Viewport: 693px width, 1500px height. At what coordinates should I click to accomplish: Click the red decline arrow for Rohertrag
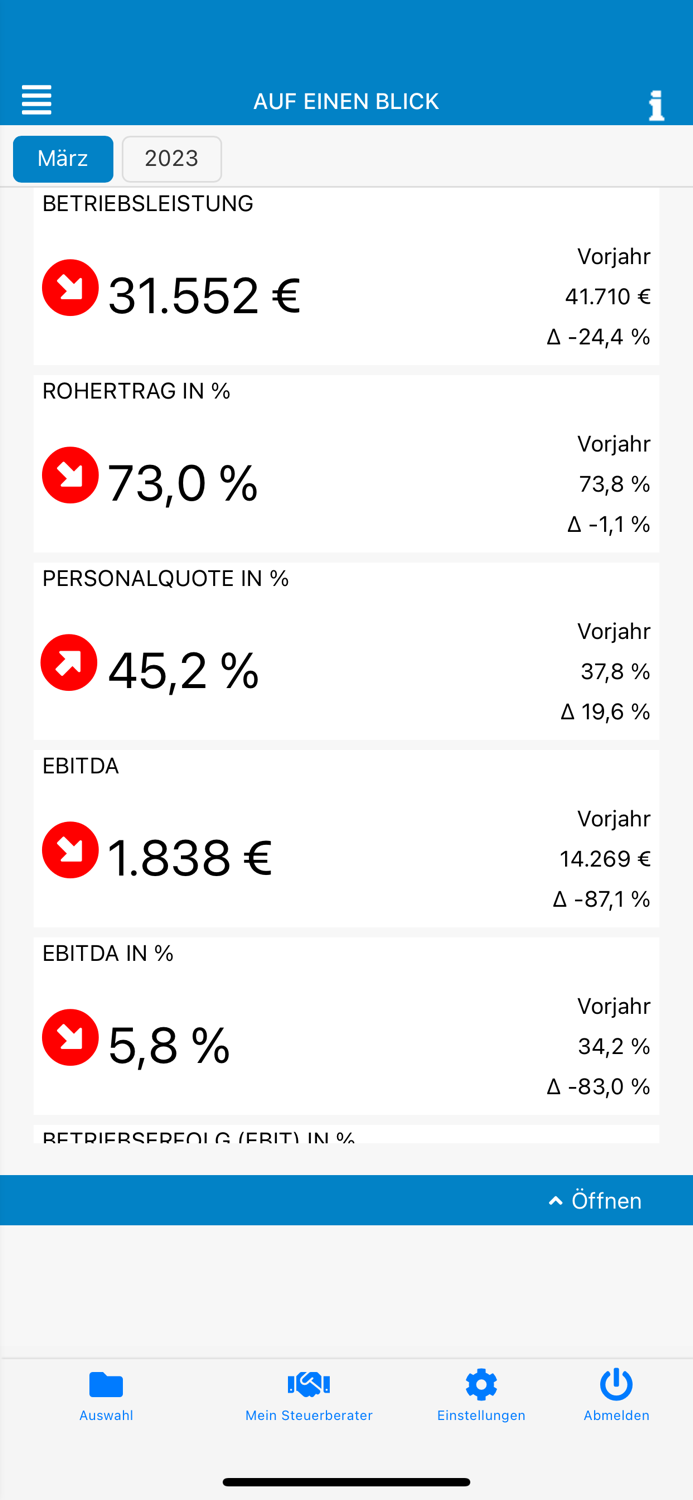(69, 475)
